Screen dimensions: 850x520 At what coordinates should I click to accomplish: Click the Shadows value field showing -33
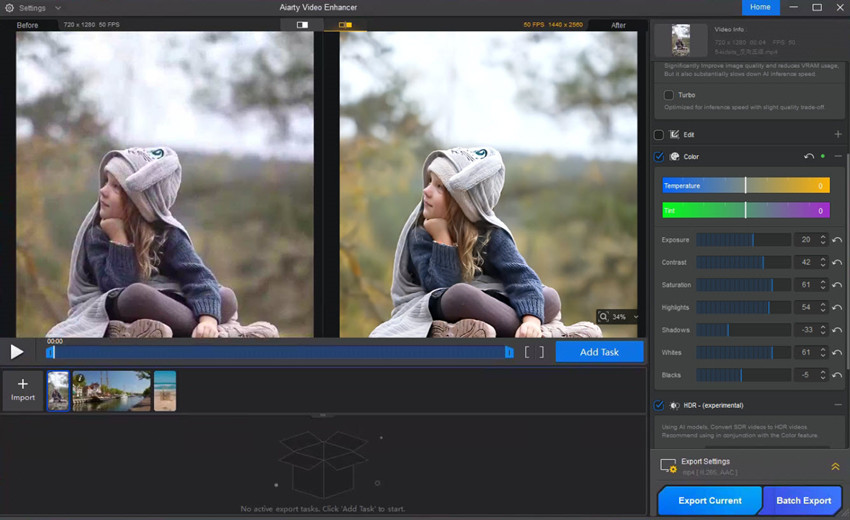click(806, 330)
